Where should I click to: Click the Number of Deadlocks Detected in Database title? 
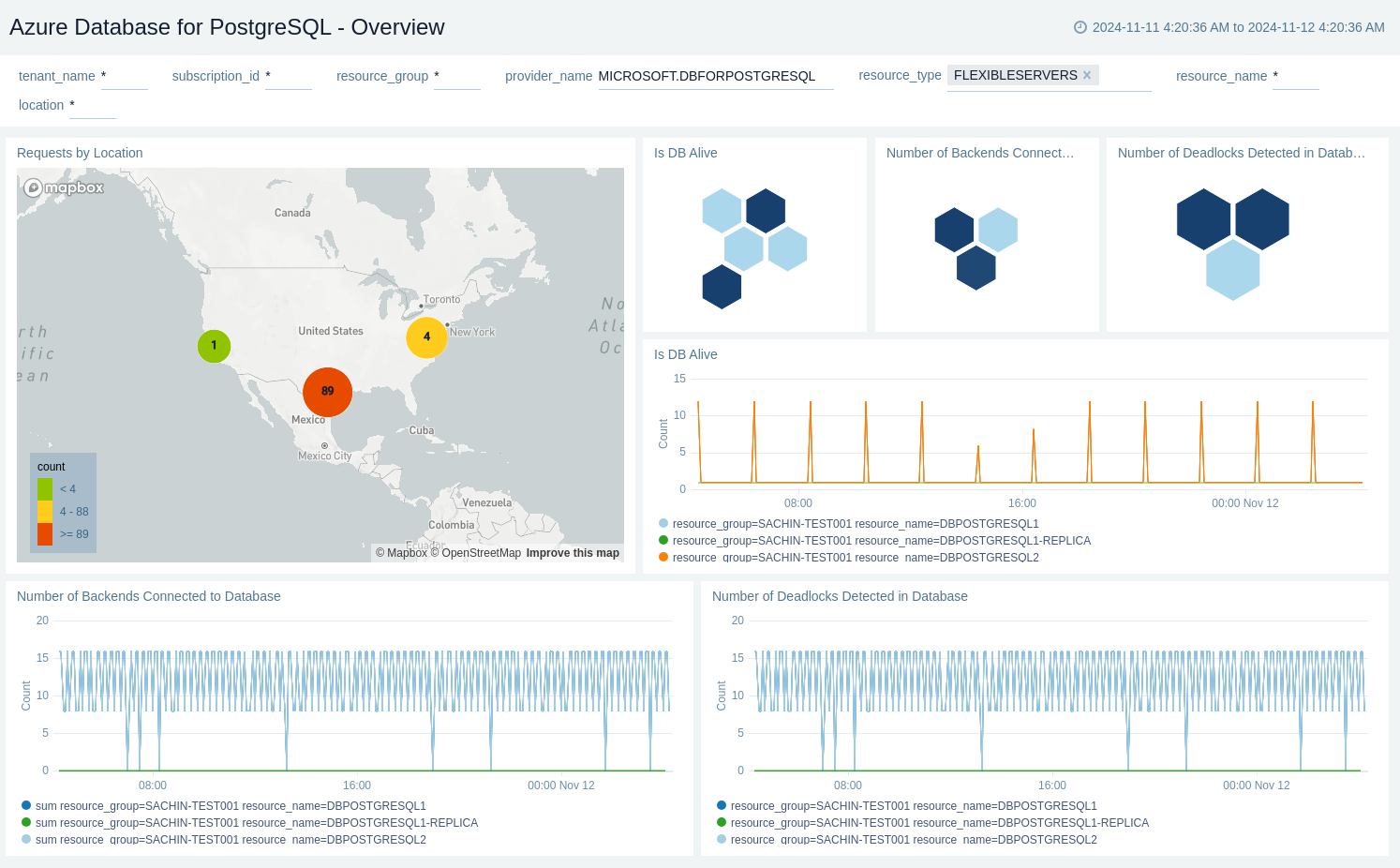pos(840,596)
